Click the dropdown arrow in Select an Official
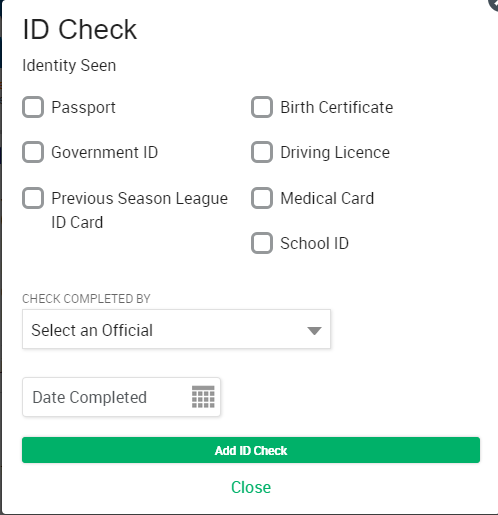The image size is (498, 515). pyautogui.click(x=314, y=331)
